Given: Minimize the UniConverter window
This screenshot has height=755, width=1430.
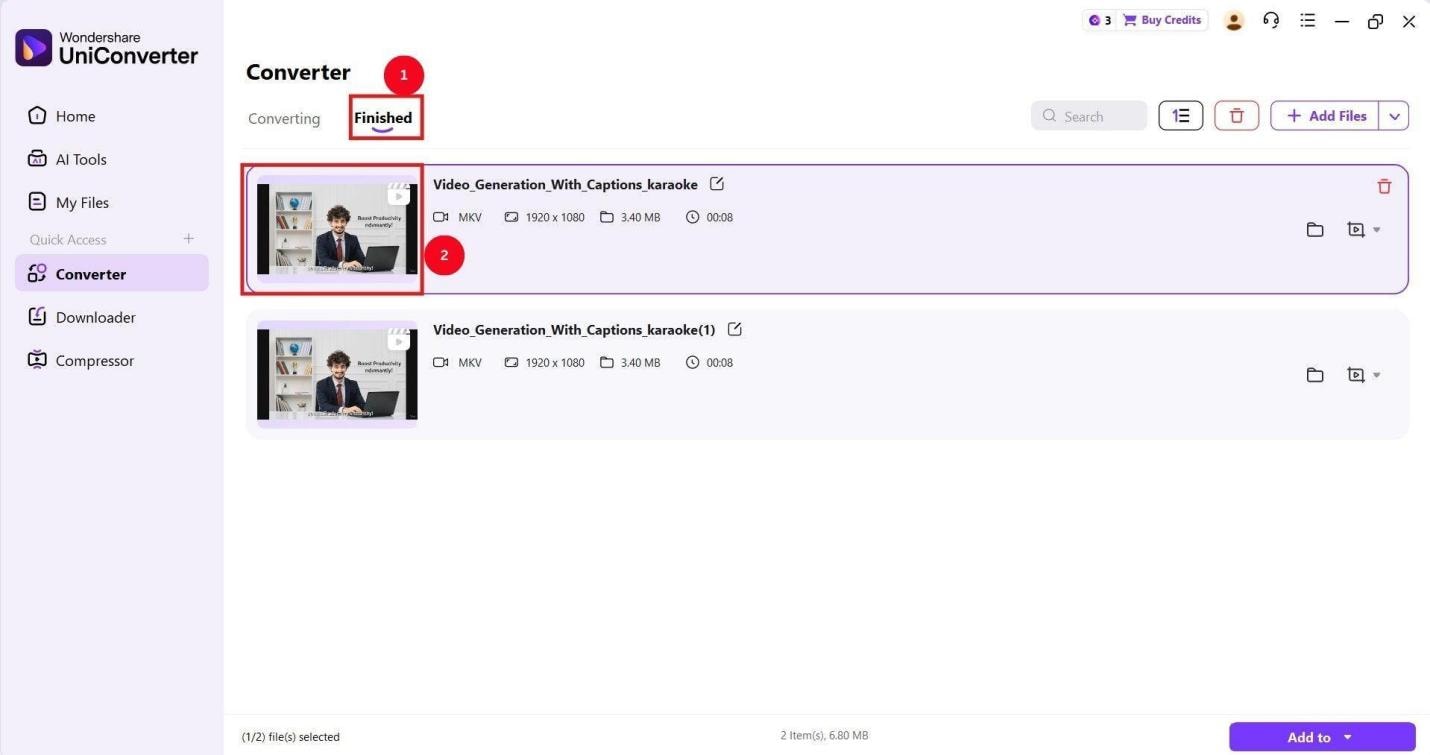Looking at the screenshot, I should (1342, 21).
